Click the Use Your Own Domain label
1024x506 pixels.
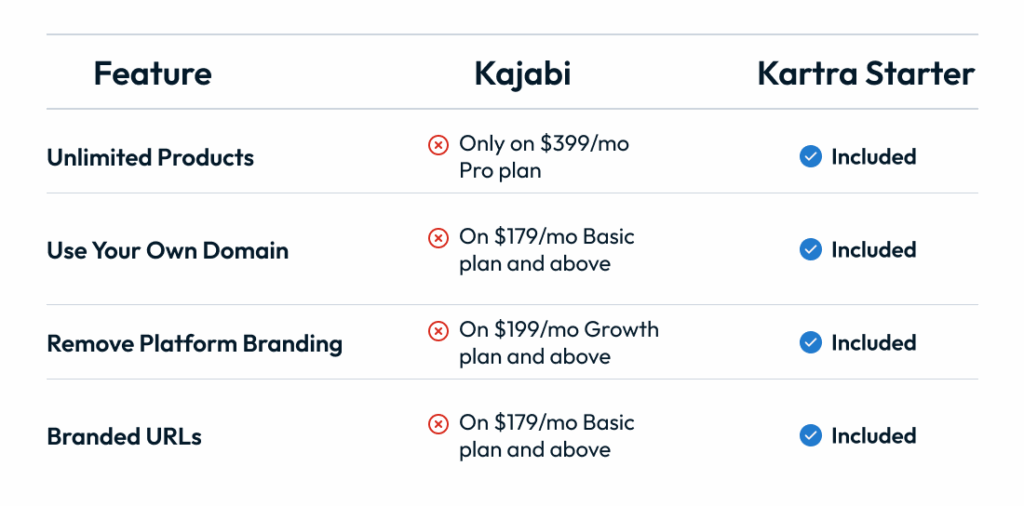coord(167,250)
